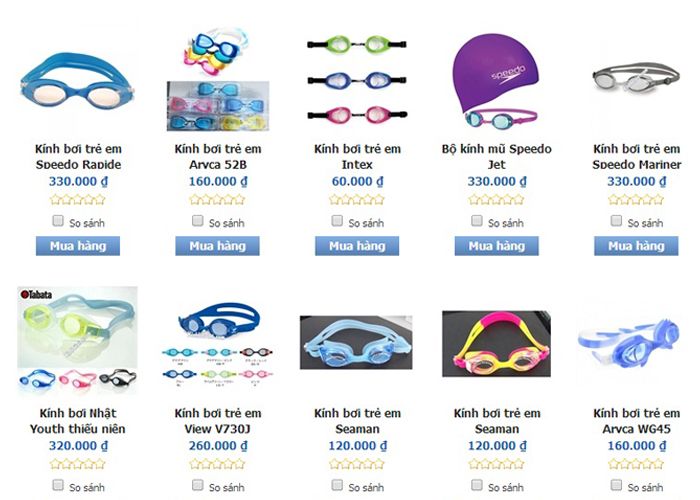Buy the Intex kids goggles
Image resolution: width=700 pixels, height=500 pixels.
(x=357, y=246)
